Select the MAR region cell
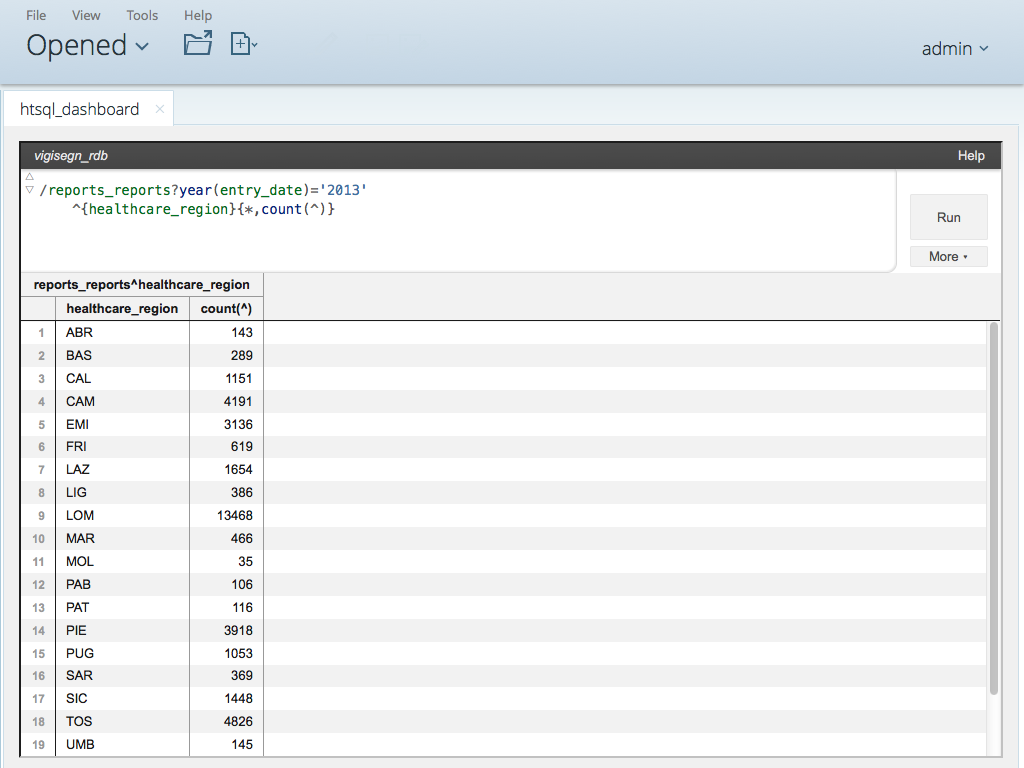Image resolution: width=1024 pixels, height=768 pixels. (122, 538)
